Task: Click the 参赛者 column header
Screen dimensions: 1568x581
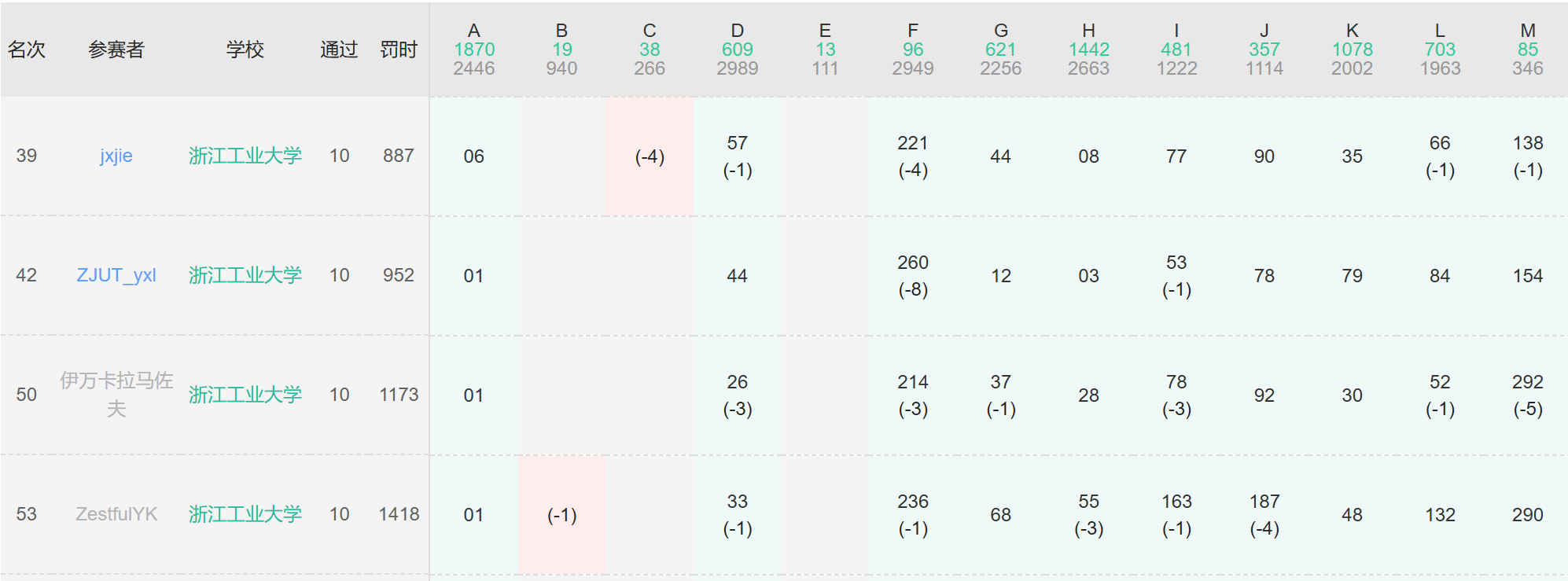Action: (116, 50)
